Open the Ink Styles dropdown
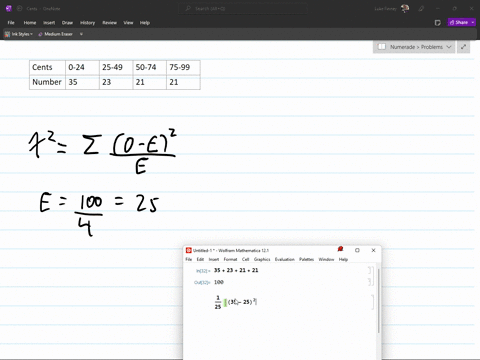The width and height of the screenshot is (480, 360). click(x=19, y=34)
